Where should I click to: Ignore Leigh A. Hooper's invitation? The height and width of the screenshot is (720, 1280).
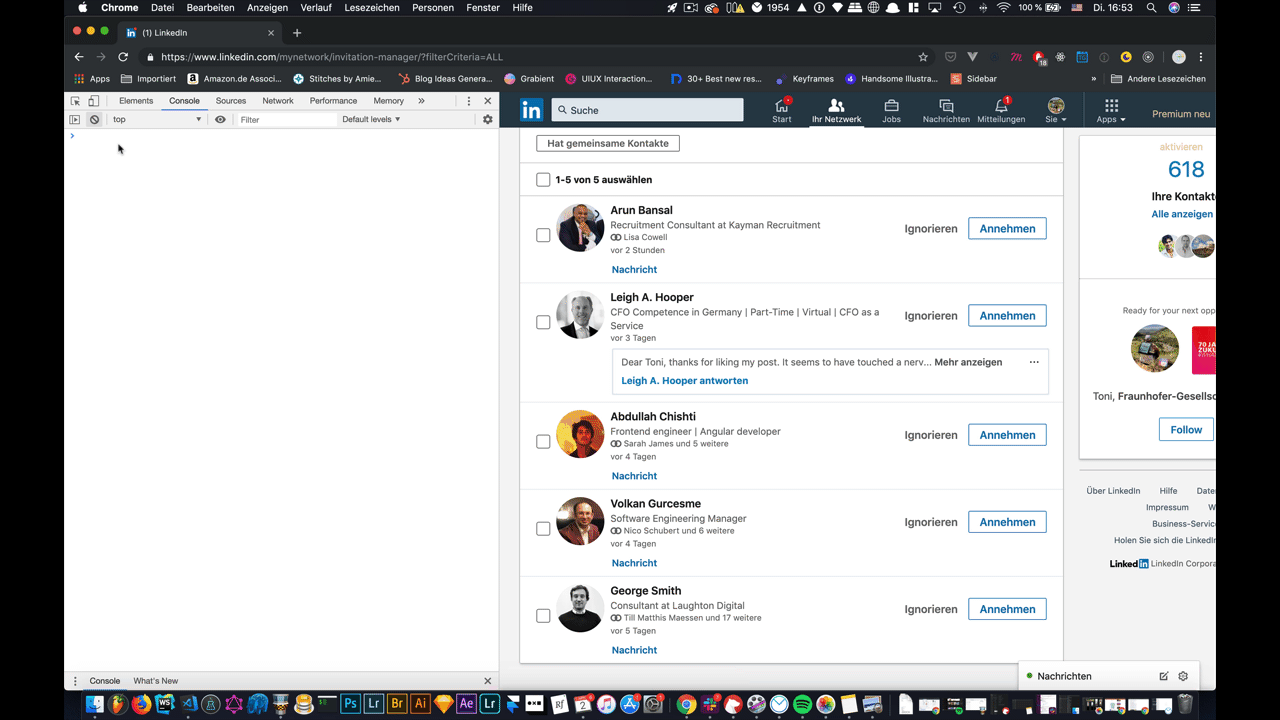click(931, 316)
